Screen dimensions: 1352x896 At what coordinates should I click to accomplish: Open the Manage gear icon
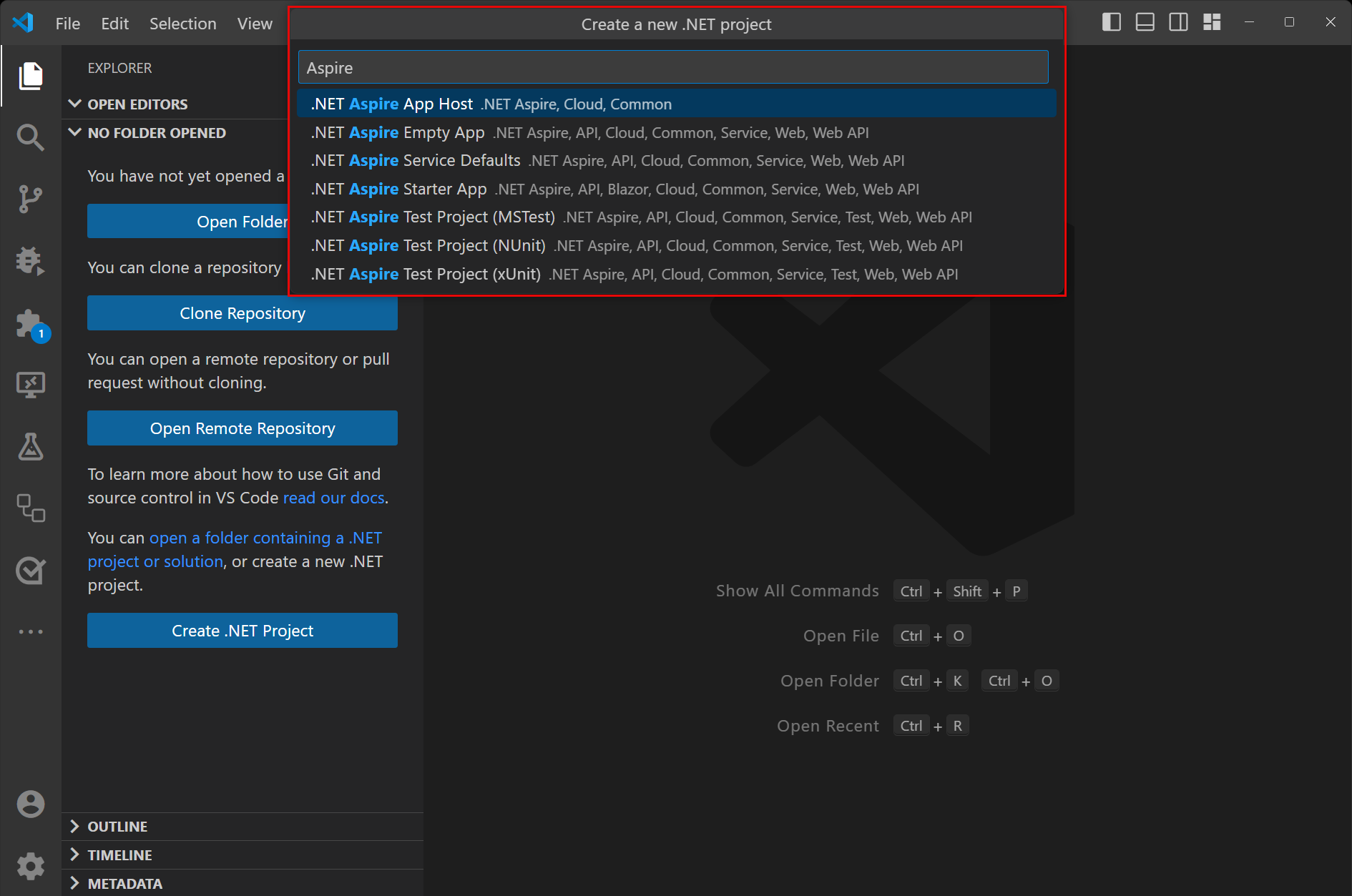point(30,866)
